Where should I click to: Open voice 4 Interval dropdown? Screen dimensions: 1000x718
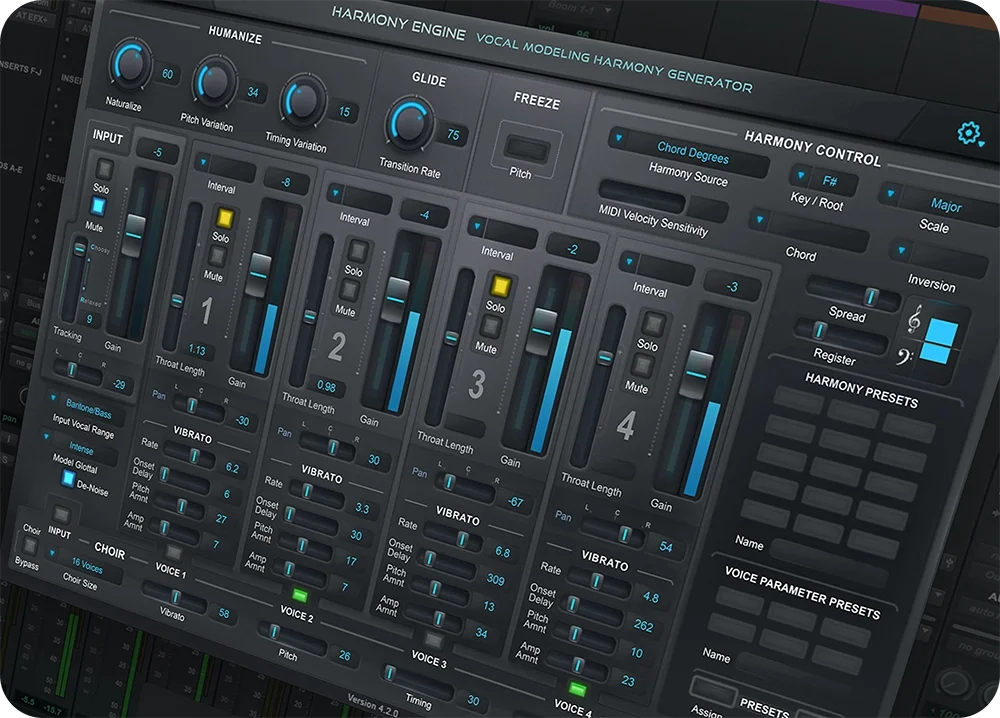[x=656, y=268]
